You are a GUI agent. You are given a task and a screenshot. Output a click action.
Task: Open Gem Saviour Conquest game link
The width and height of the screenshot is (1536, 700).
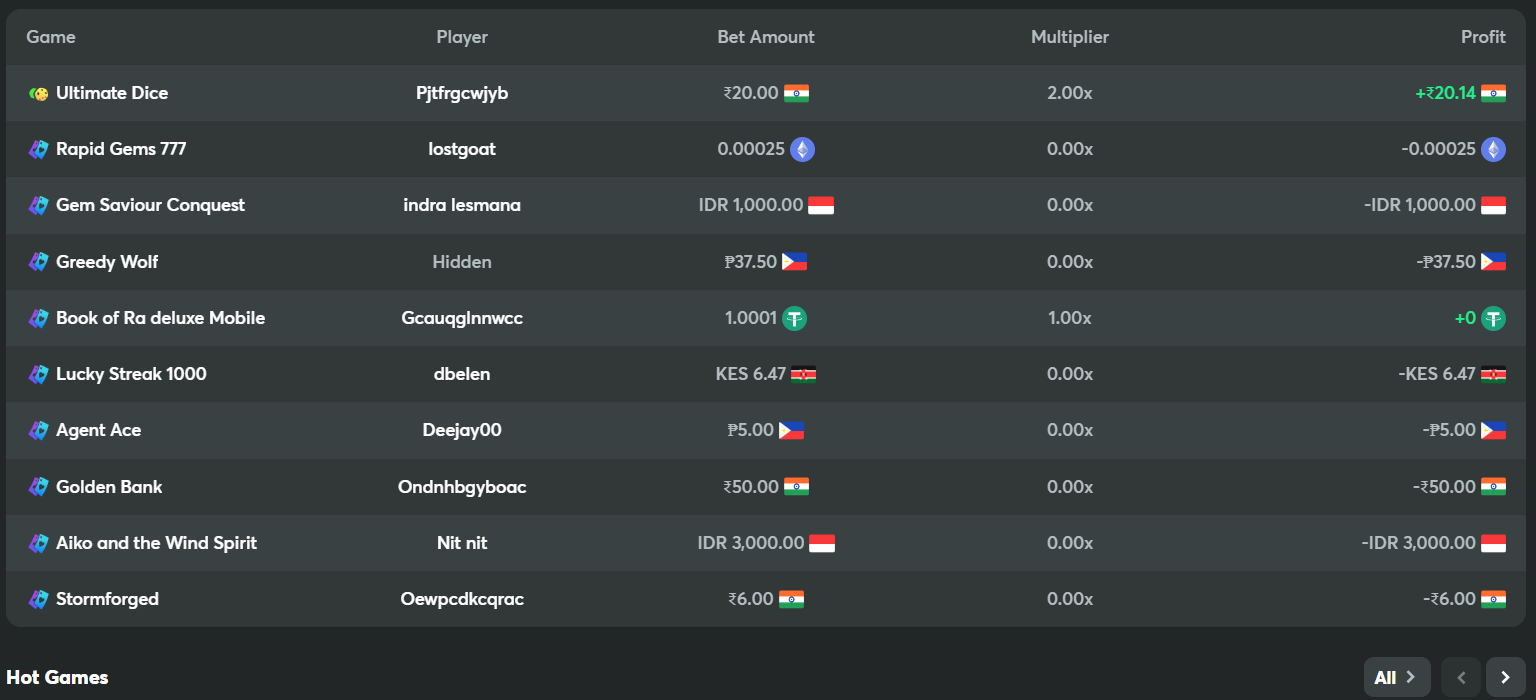150,205
